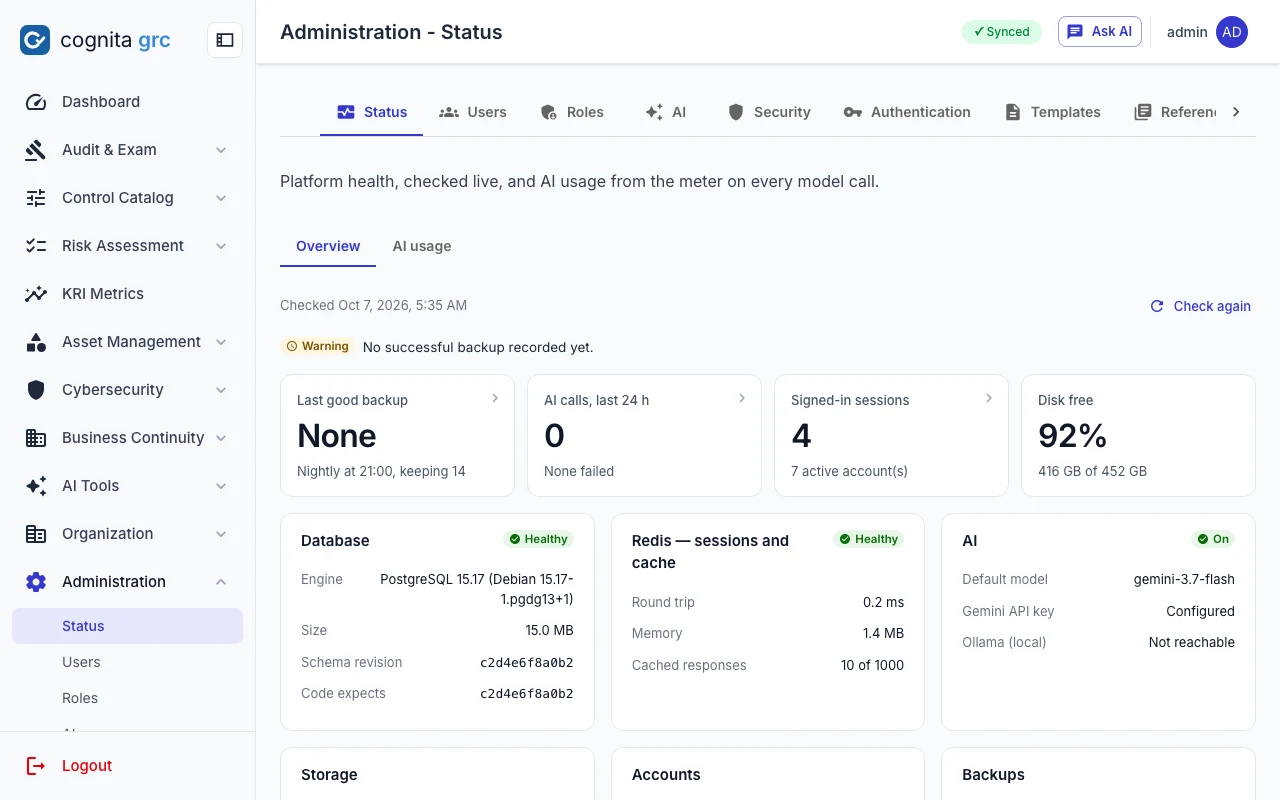The height and width of the screenshot is (800, 1280).
Task: Click the Business Continuity building icon
Action: point(36,438)
